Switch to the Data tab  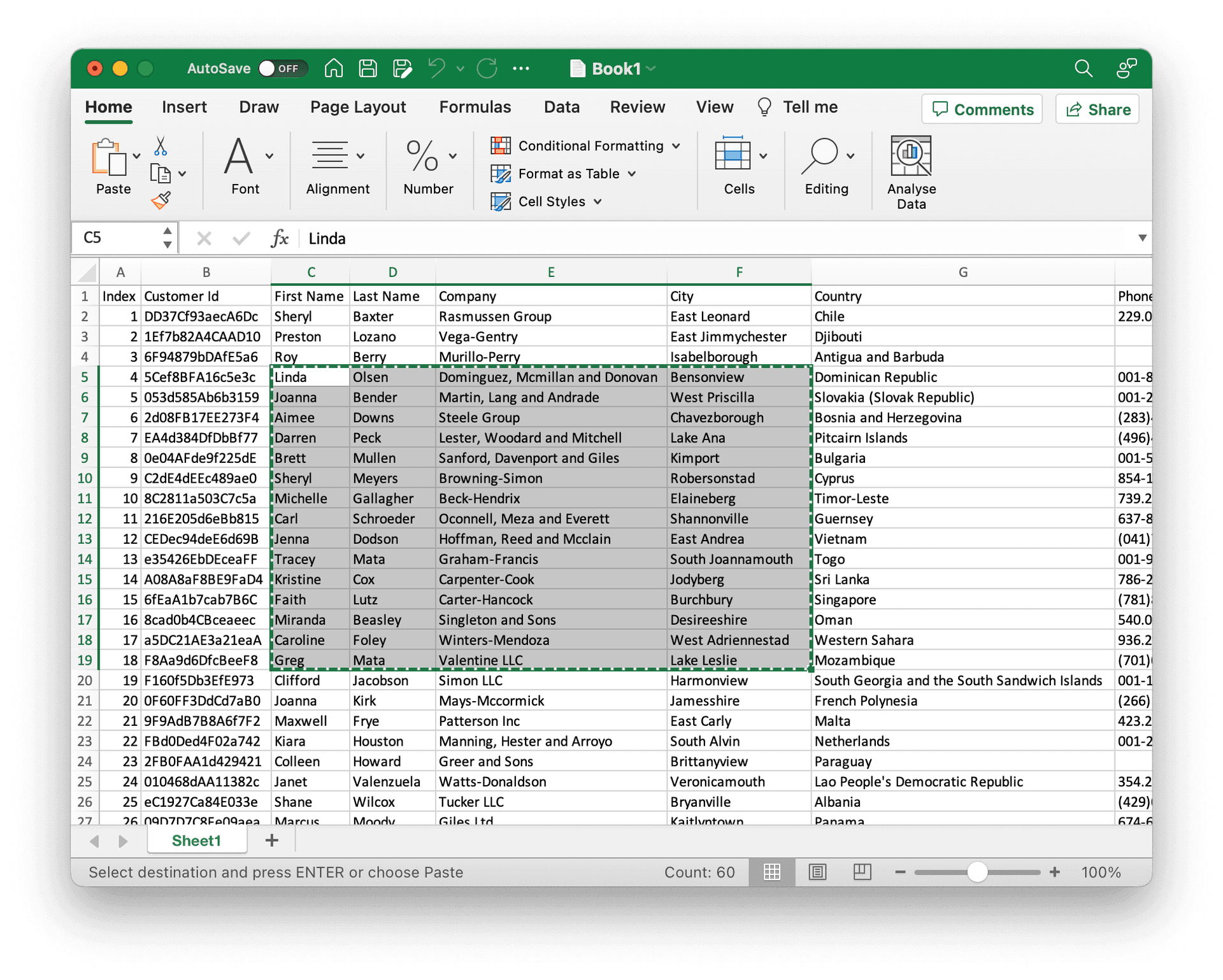(x=561, y=107)
